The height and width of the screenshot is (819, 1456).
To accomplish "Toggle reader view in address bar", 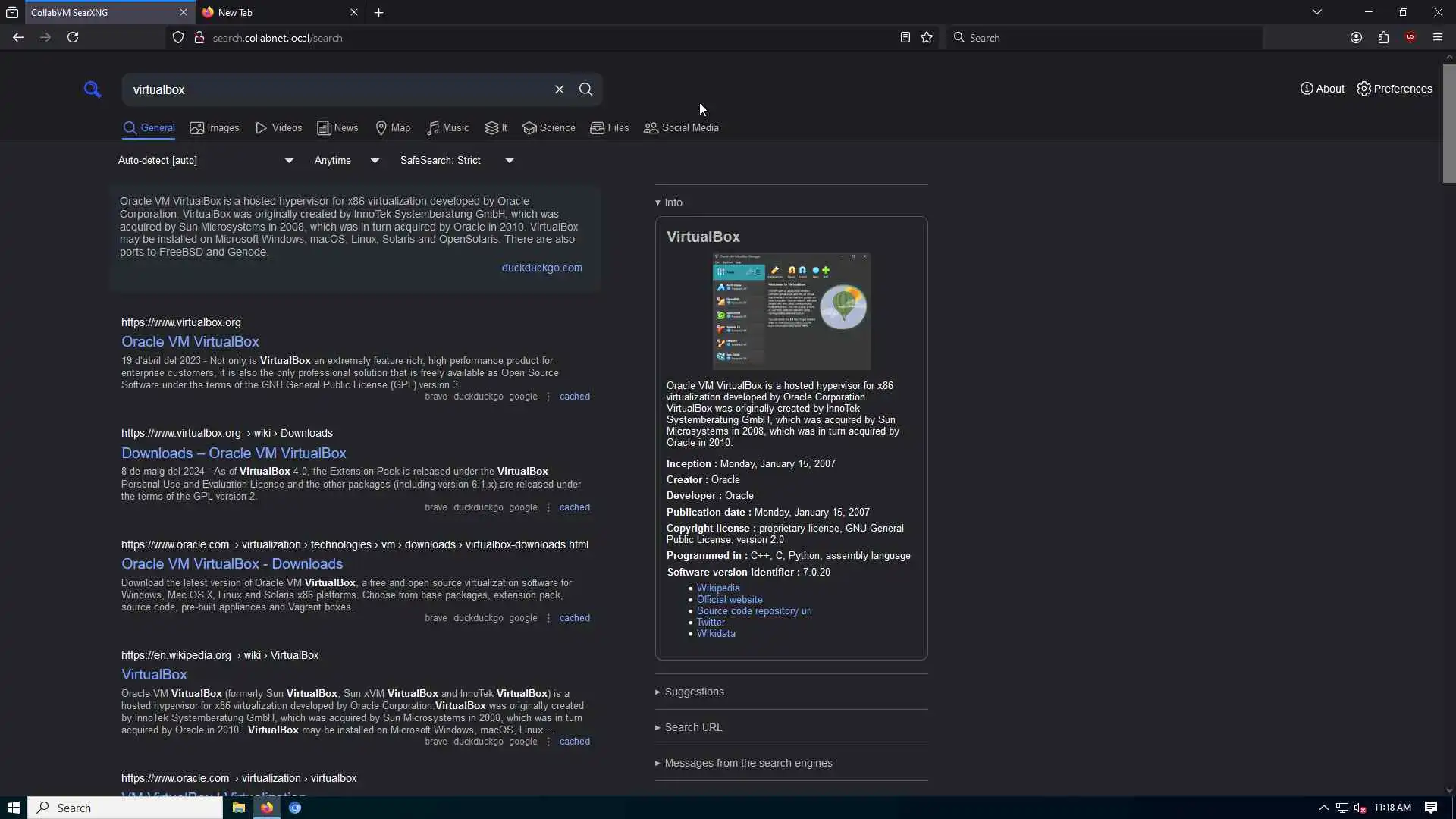I will [905, 38].
